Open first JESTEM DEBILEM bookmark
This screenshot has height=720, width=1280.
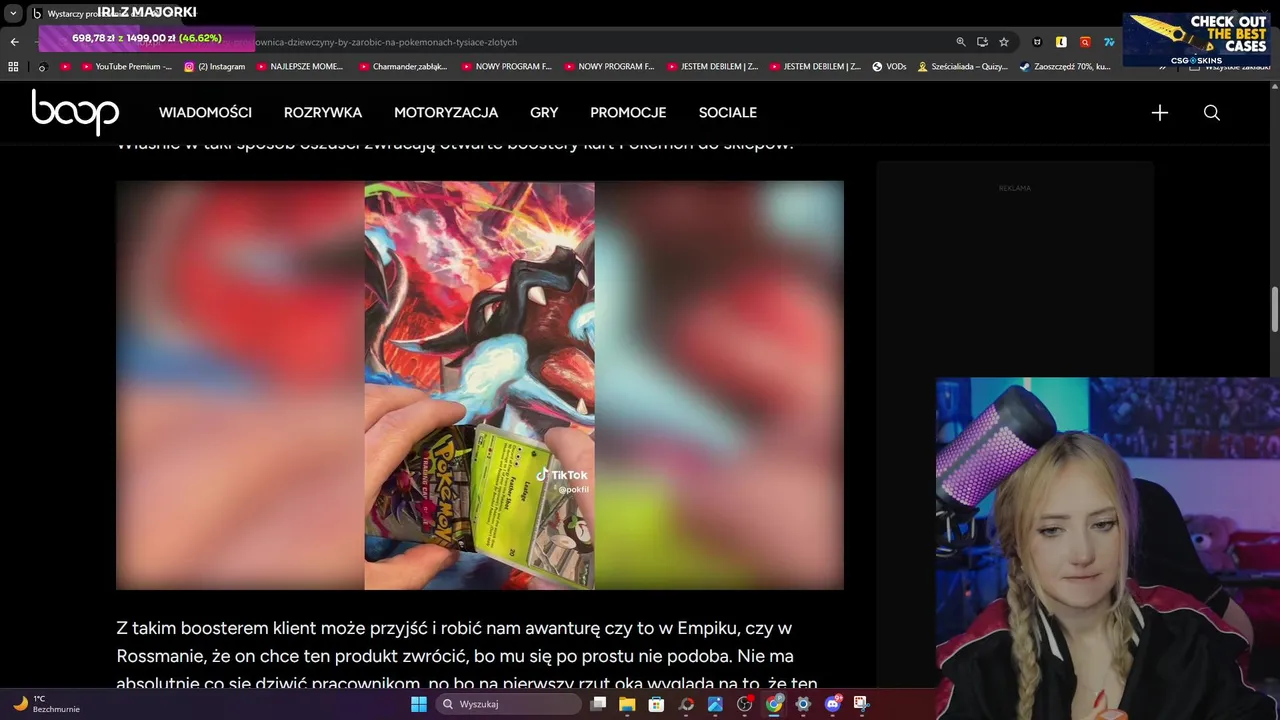(712, 67)
